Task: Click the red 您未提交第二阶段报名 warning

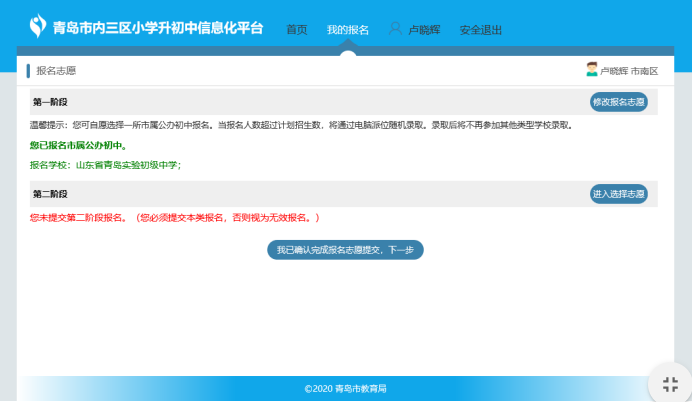Action: click(x=175, y=217)
